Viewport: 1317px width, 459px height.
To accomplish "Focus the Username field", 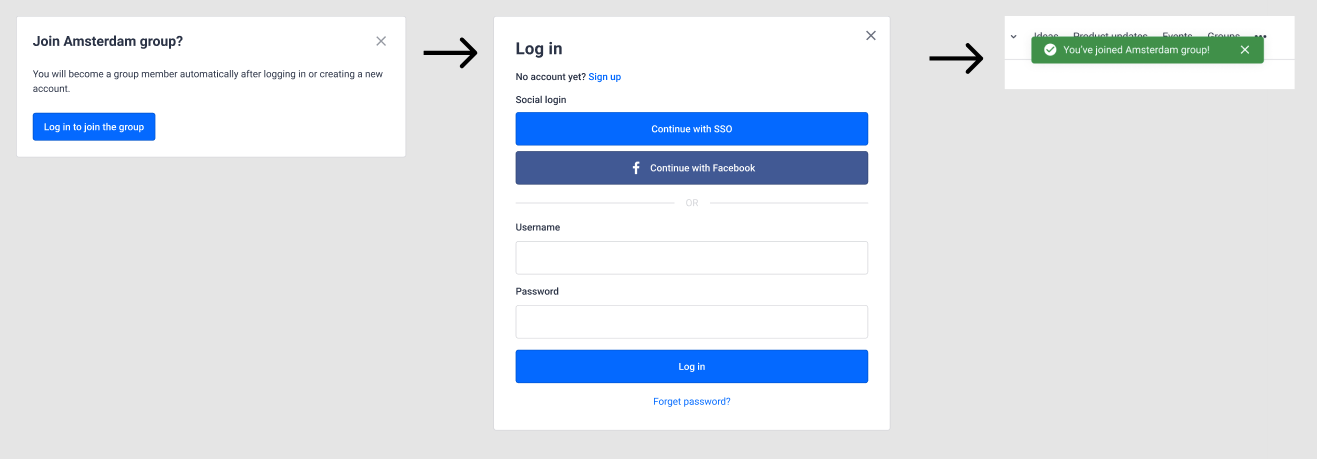I will (x=692, y=258).
